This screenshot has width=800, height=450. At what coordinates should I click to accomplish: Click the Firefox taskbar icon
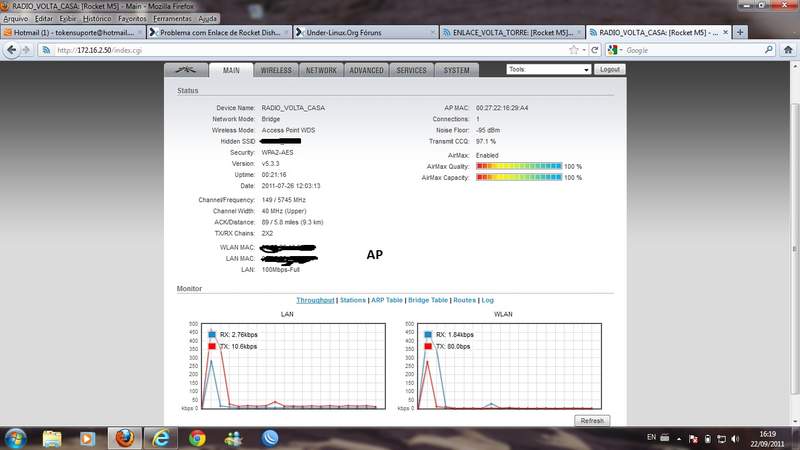(124, 438)
